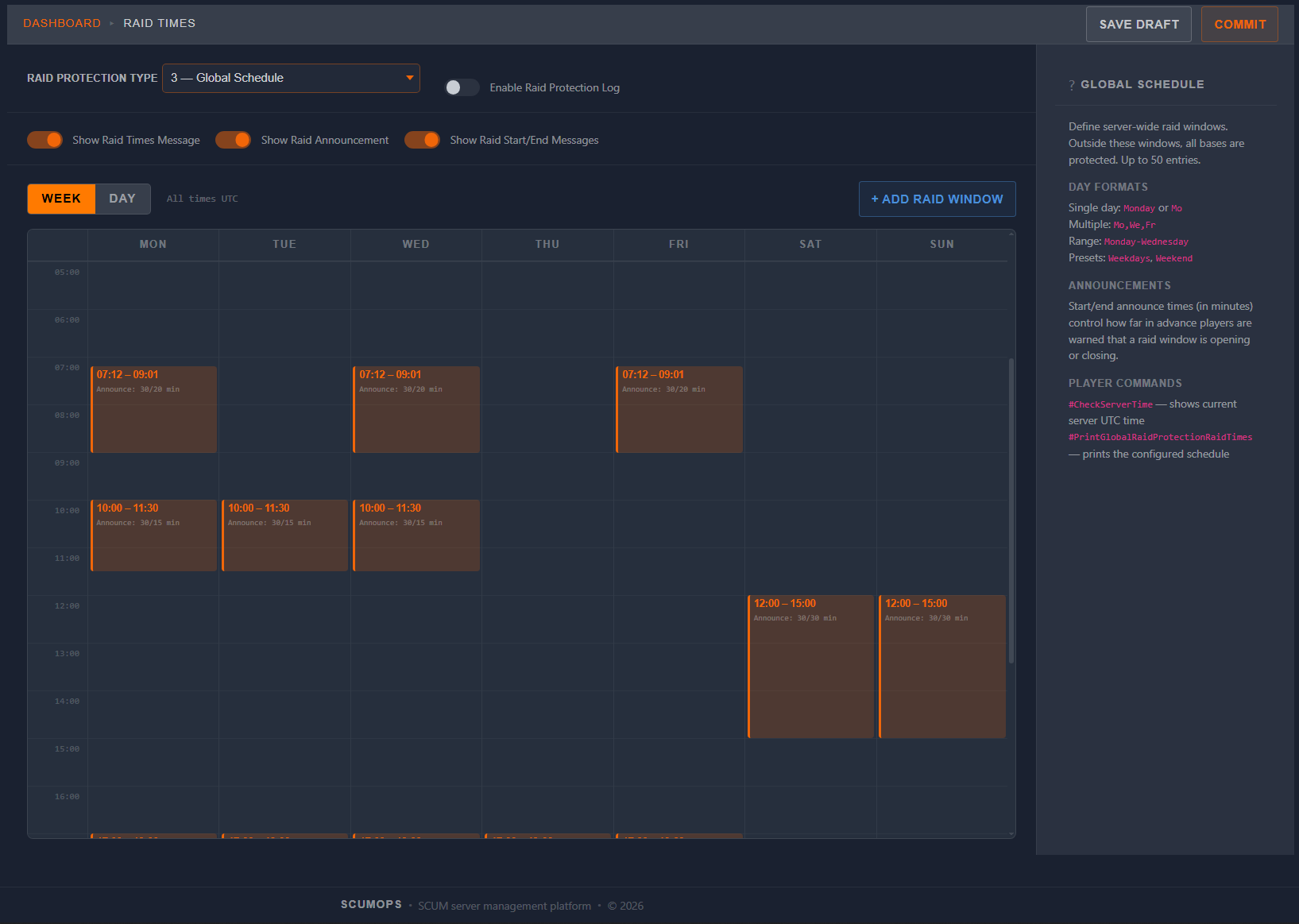Switch to the DAY view tab

pyautogui.click(x=122, y=199)
